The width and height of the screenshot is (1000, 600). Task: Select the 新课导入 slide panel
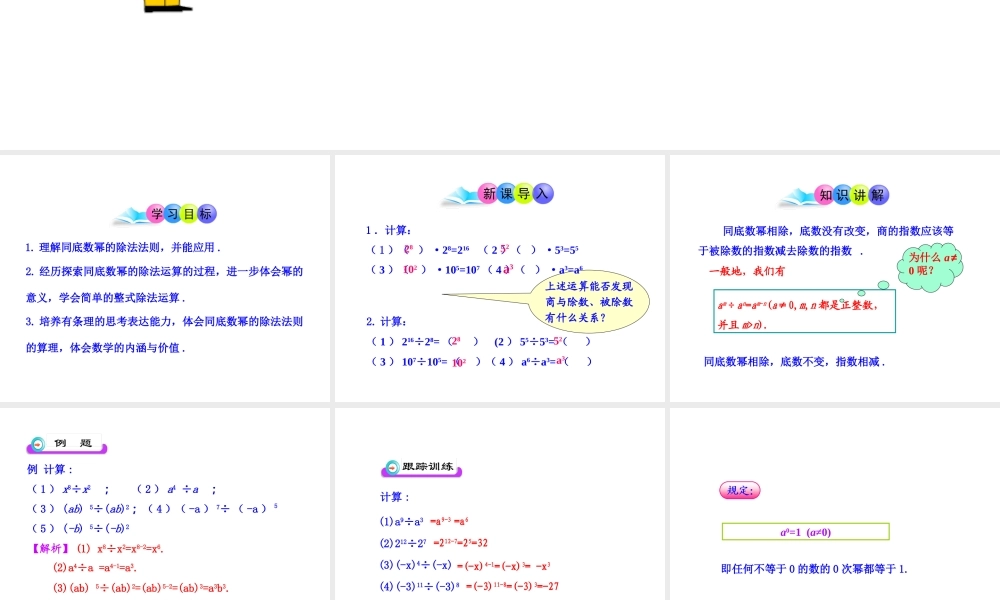pos(500,278)
